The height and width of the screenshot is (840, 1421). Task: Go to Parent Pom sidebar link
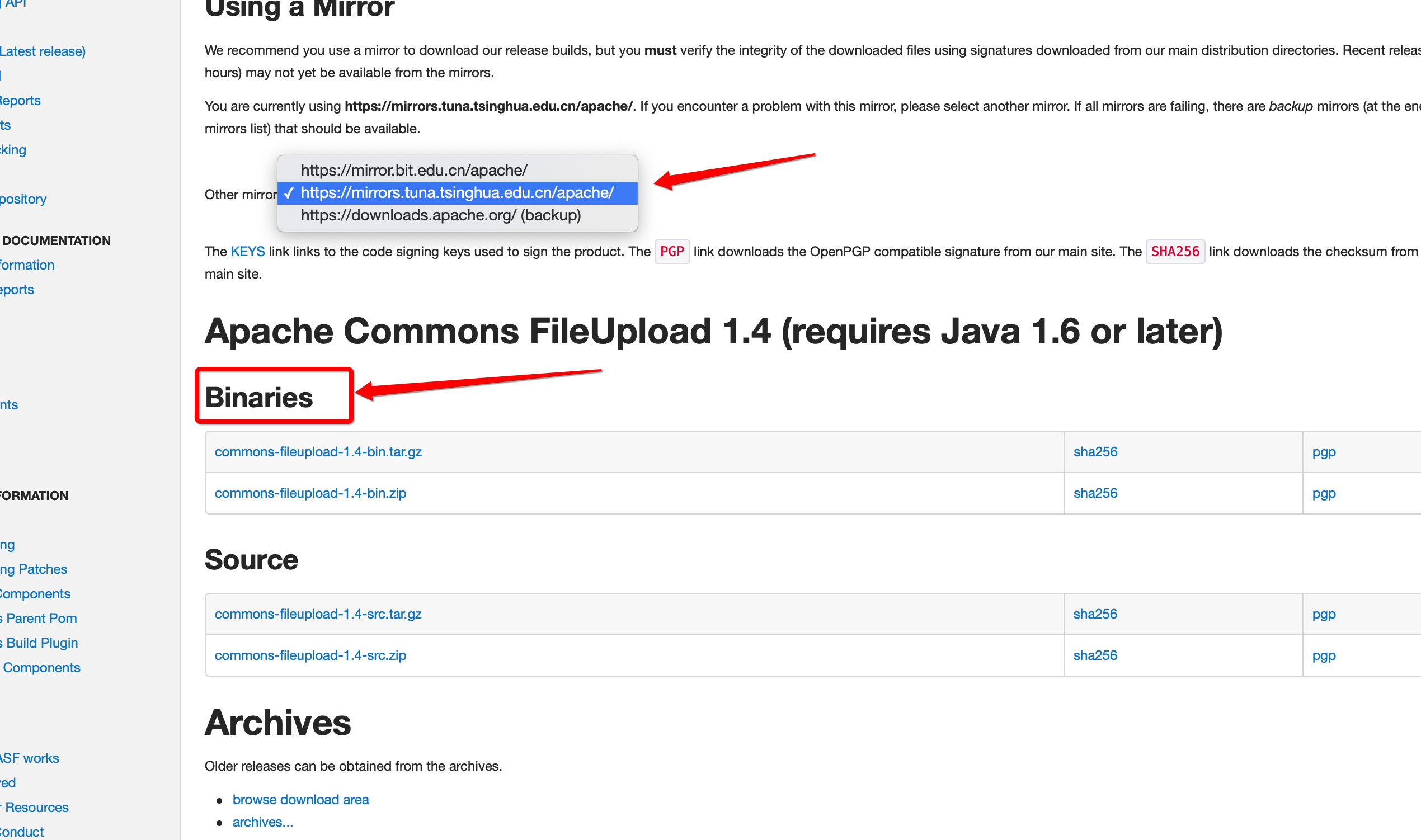(x=41, y=619)
